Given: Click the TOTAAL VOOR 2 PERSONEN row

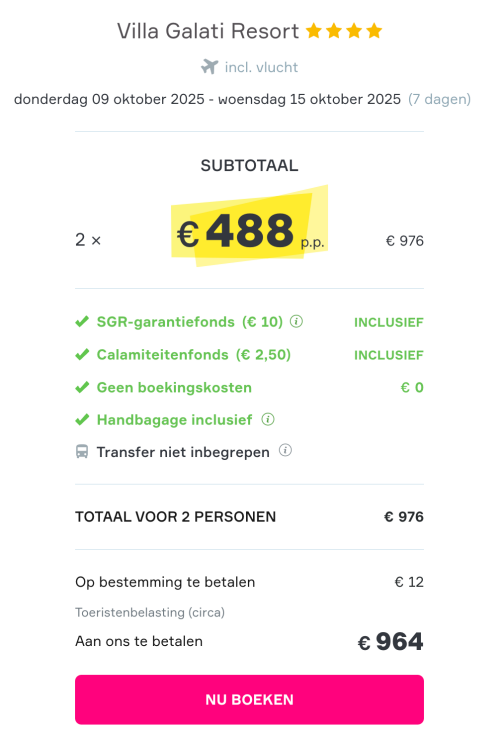Looking at the screenshot, I should point(250,517).
